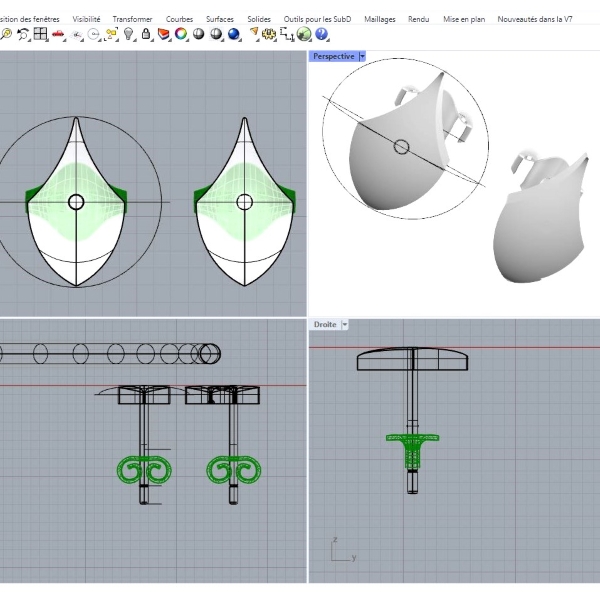Click the padlock lock-objects icon
Screen dimensions: 600x600
click(146, 34)
